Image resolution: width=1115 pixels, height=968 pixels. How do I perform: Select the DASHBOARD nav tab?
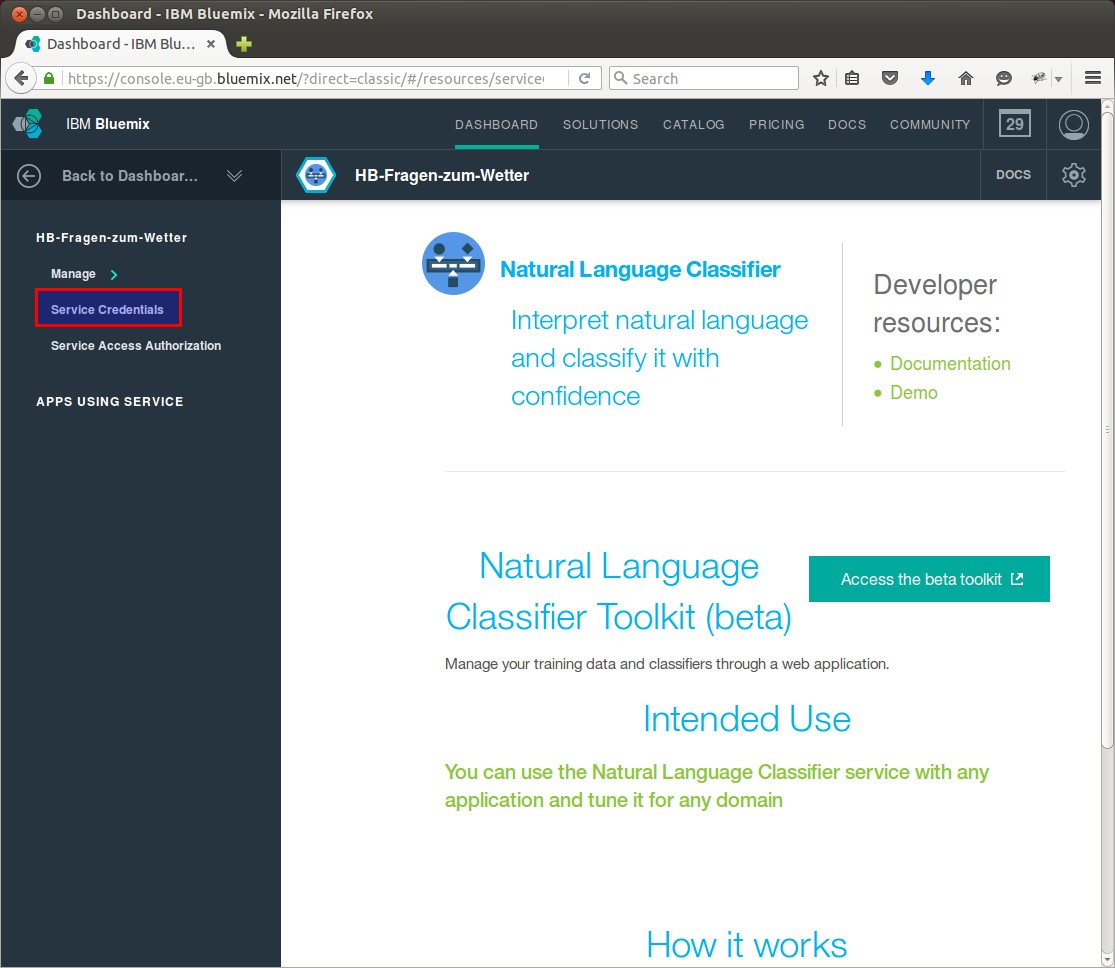pyautogui.click(x=496, y=124)
